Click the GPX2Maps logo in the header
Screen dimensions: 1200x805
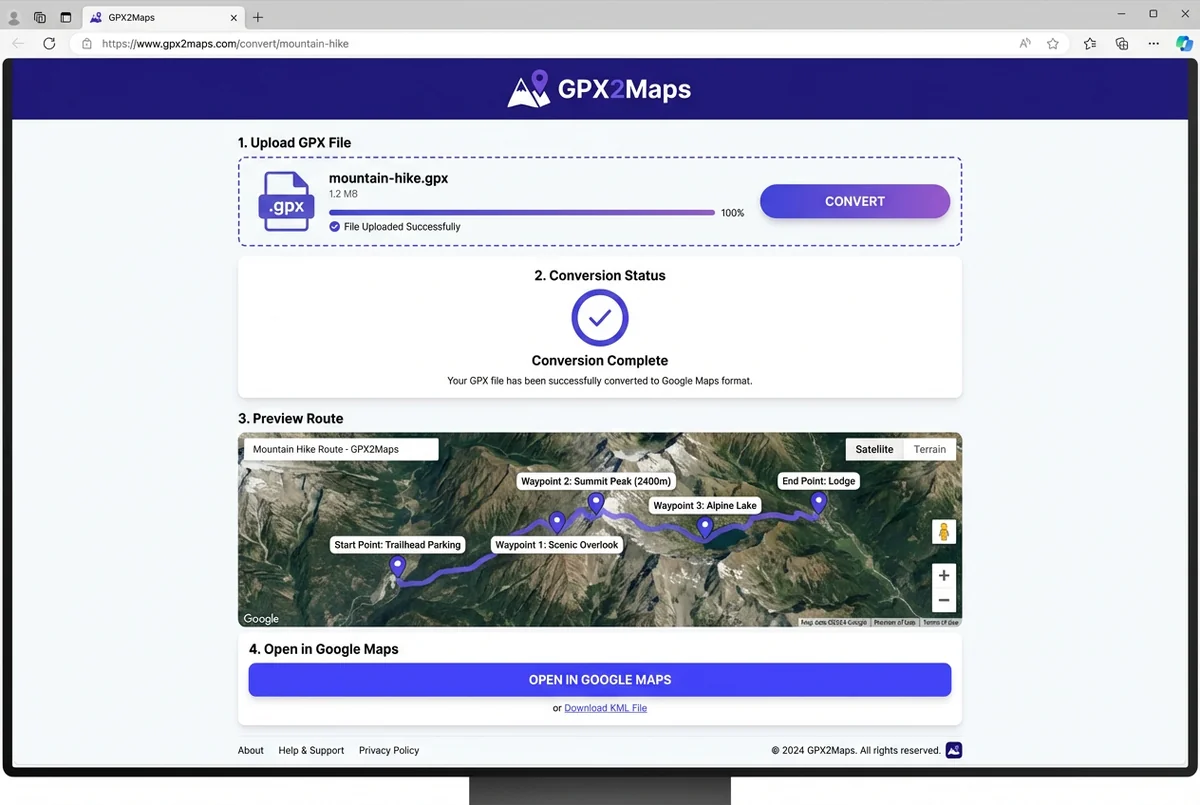(x=598, y=89)
